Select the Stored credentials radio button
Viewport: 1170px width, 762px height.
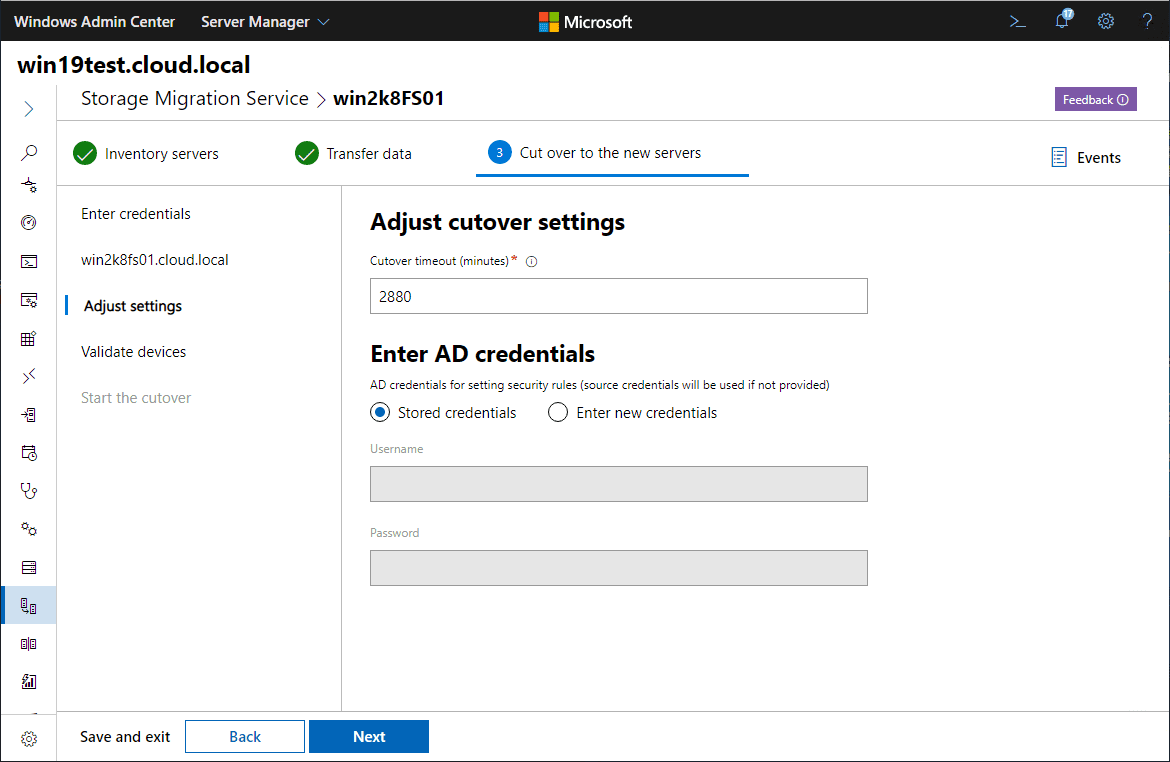(380, 413)
